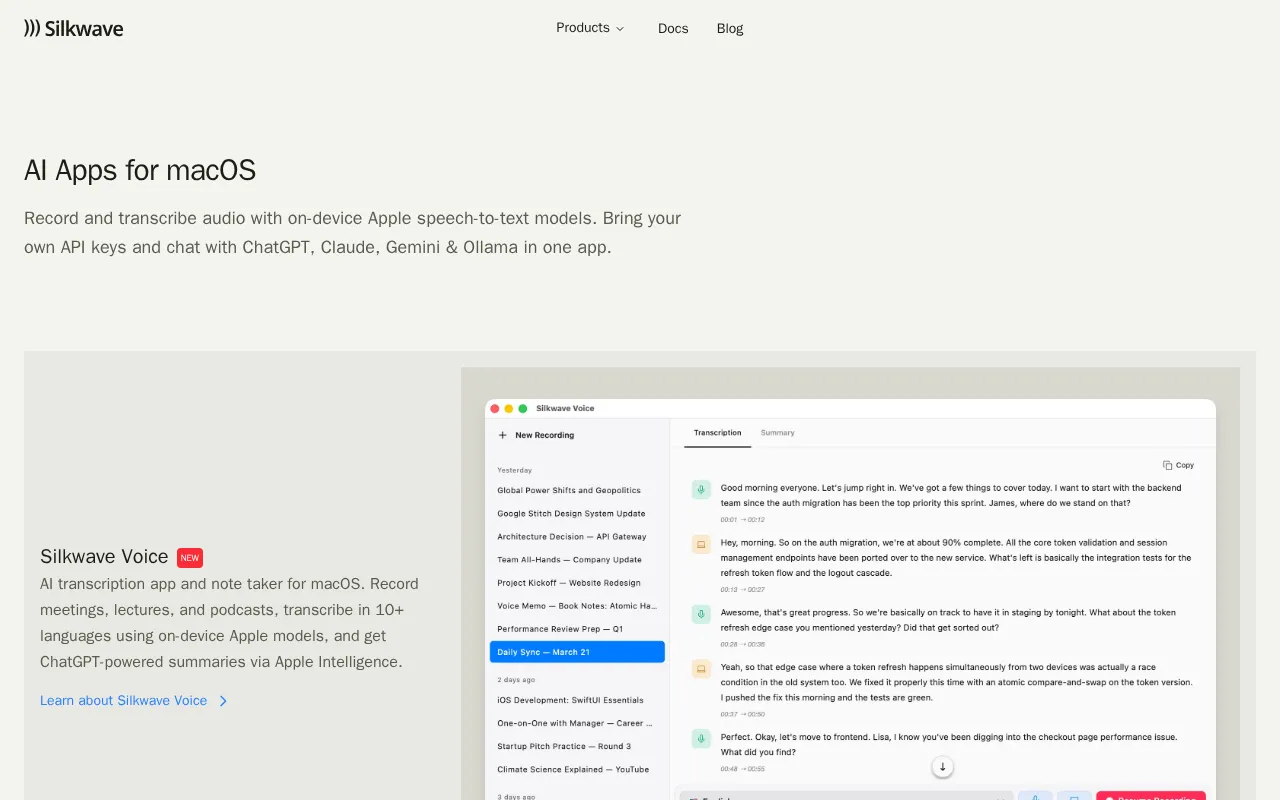Open the Blog link in navigation
This screenshot has width=1280, height=800.
pos(730,28)
